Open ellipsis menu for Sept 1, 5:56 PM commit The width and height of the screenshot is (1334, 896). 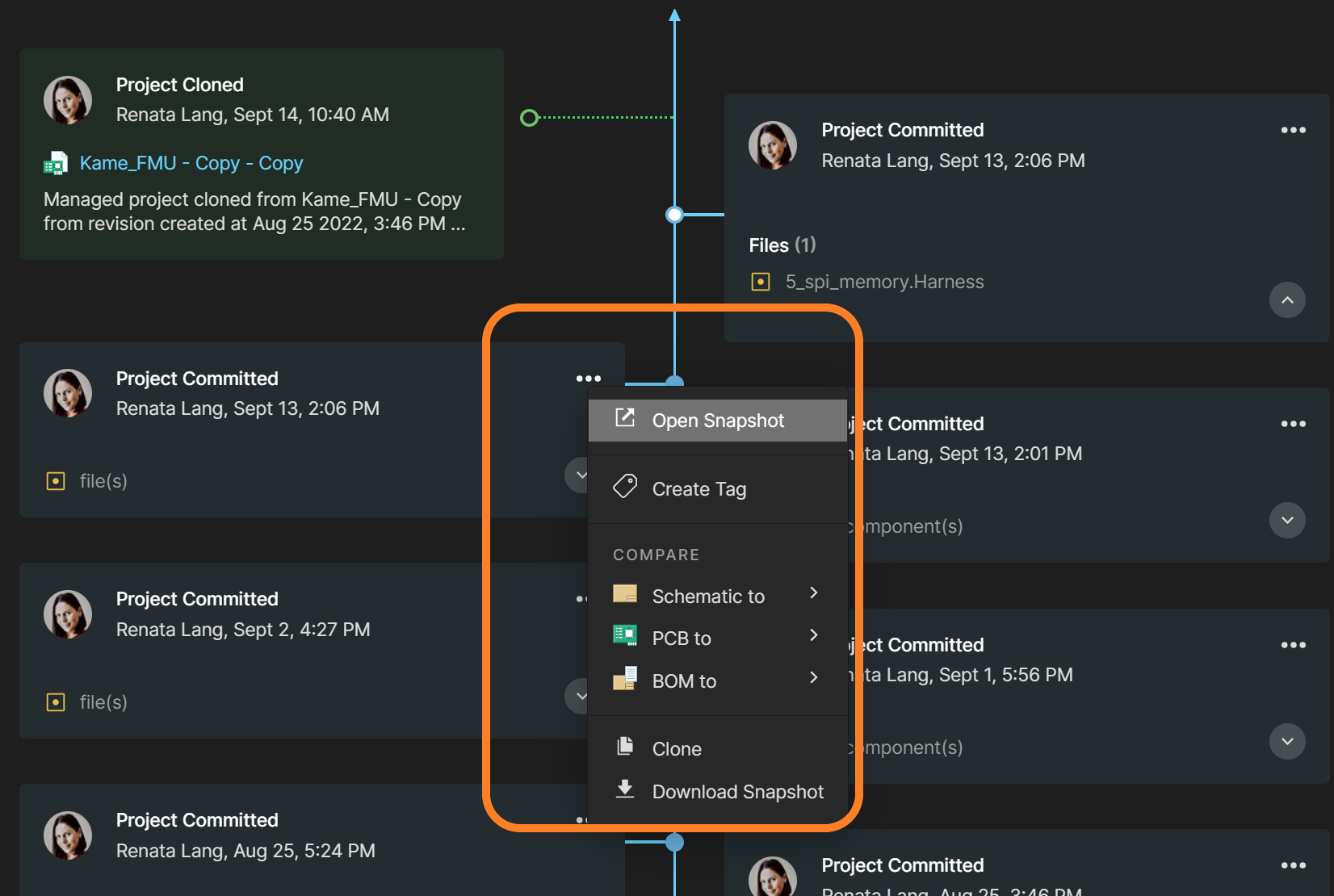1293,645
